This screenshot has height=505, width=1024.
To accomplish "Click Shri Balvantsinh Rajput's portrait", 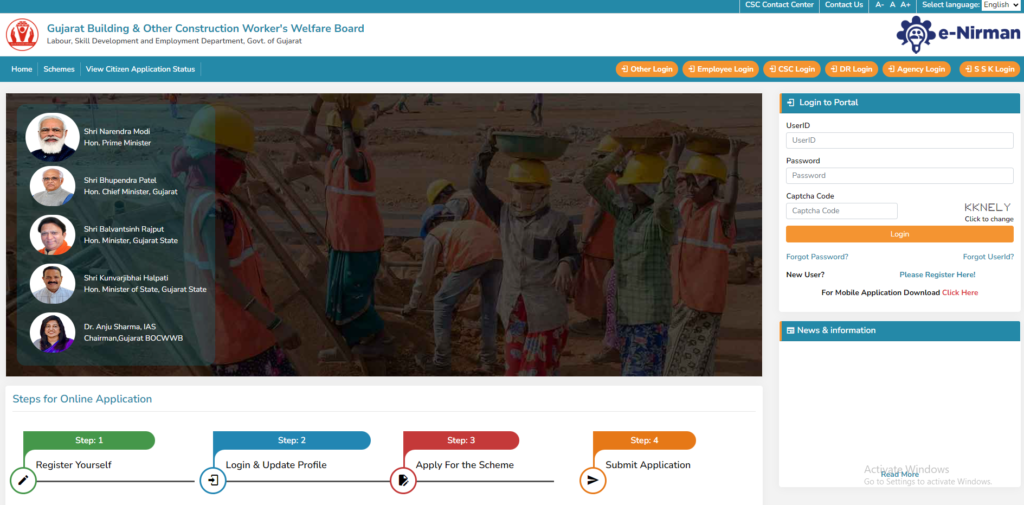I will [52, 235].
